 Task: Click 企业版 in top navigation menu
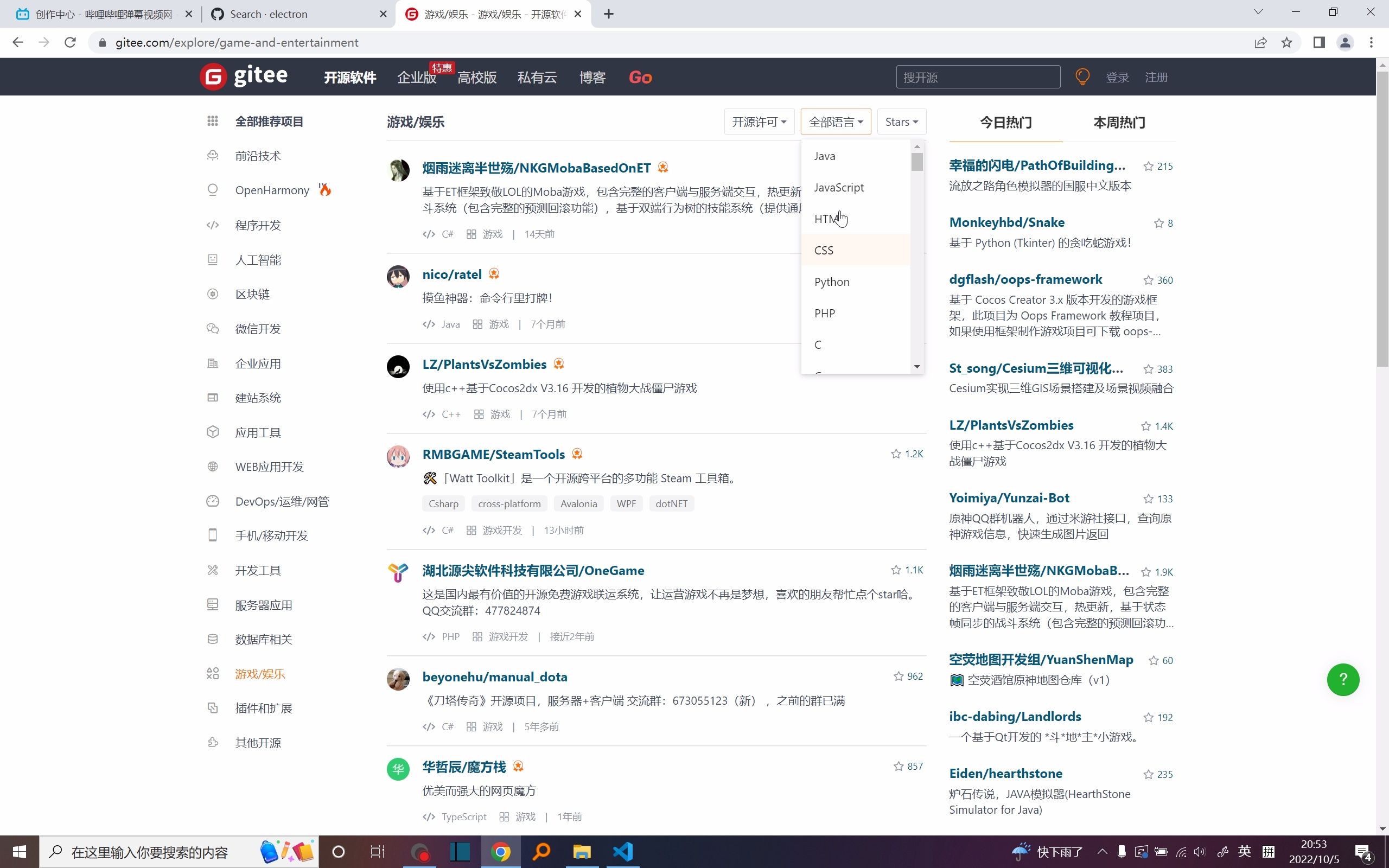tap(416, 77)
